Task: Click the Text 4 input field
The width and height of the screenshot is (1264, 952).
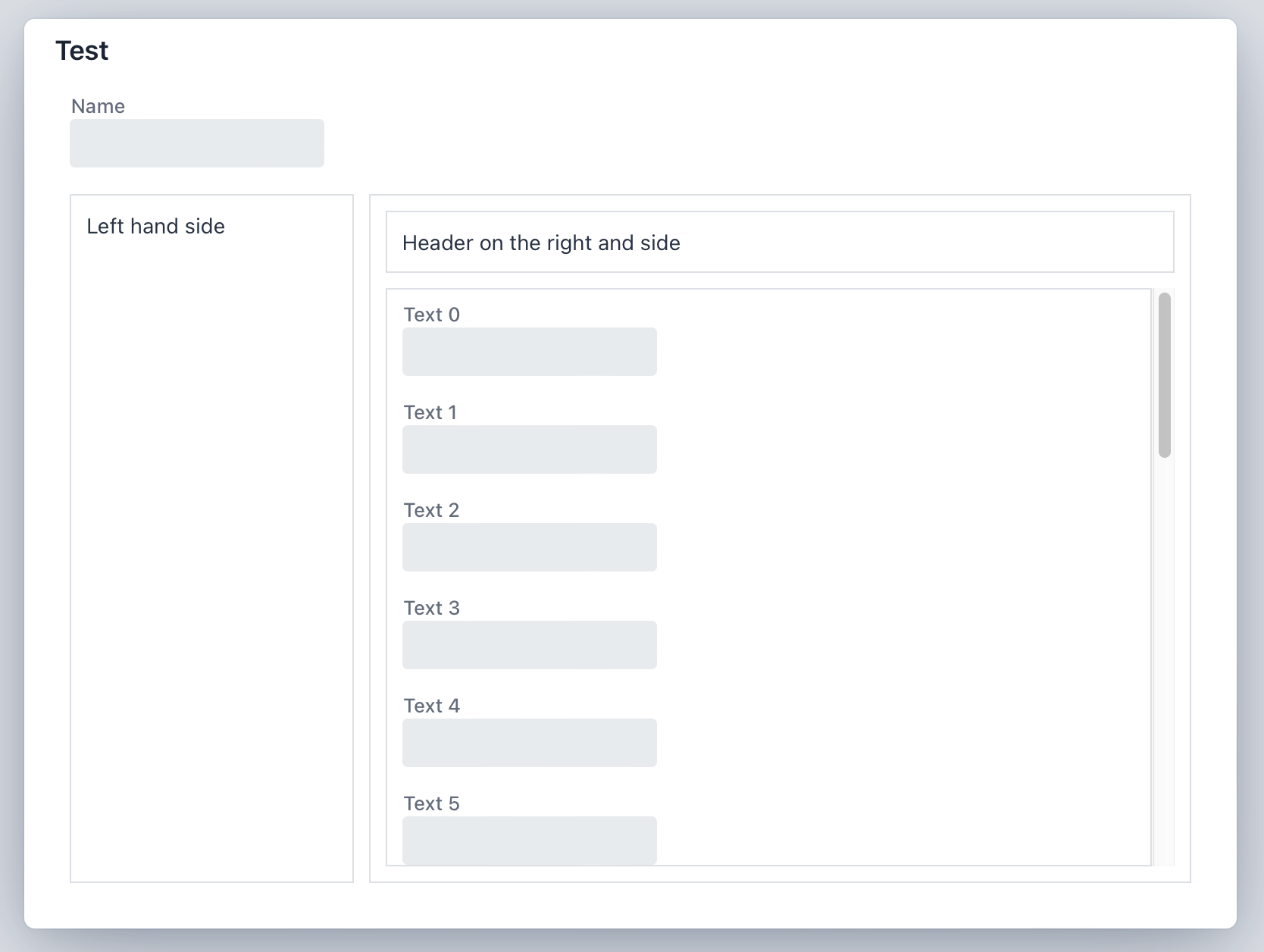Action: point(529,743)
